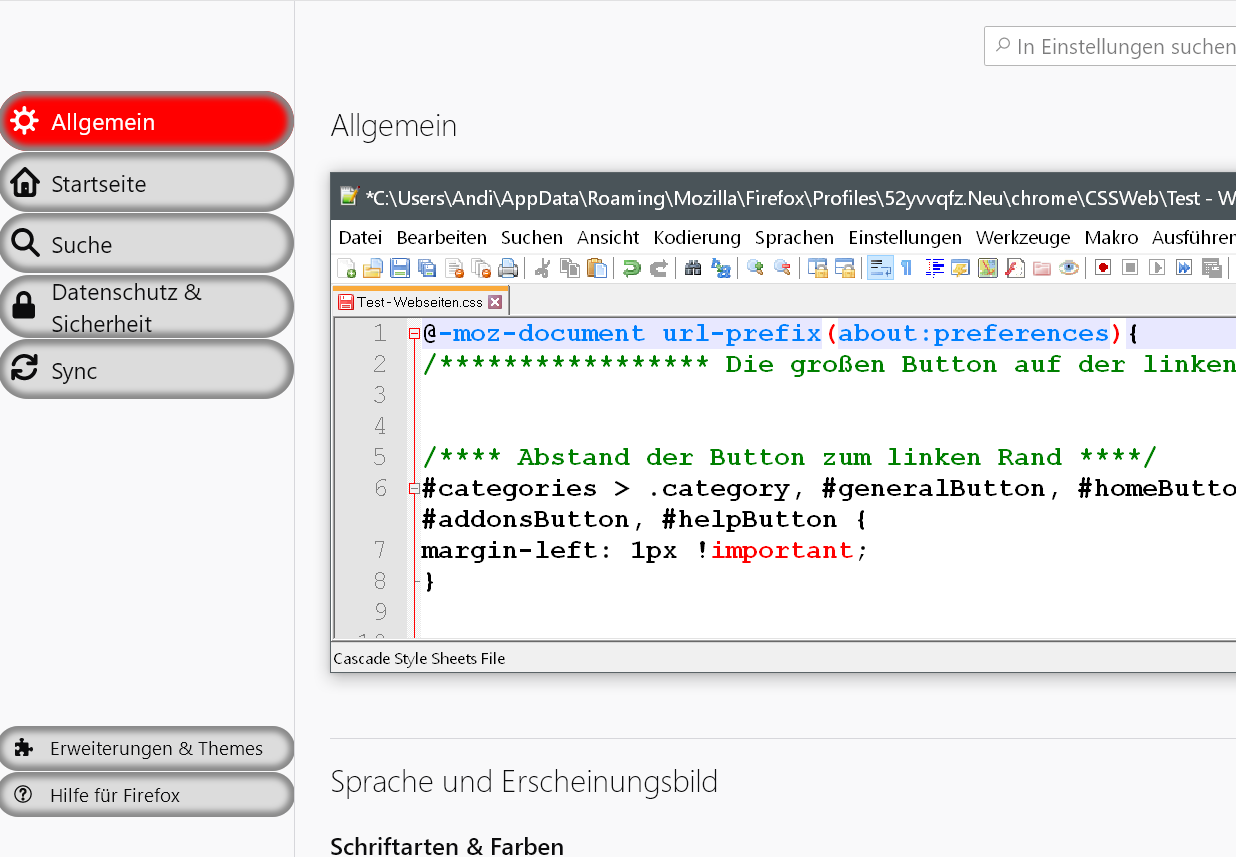Open Datenschutz & Sicherheit settings
The width and height of the screenshot is (1236, 857).
[x=146, y=307]
